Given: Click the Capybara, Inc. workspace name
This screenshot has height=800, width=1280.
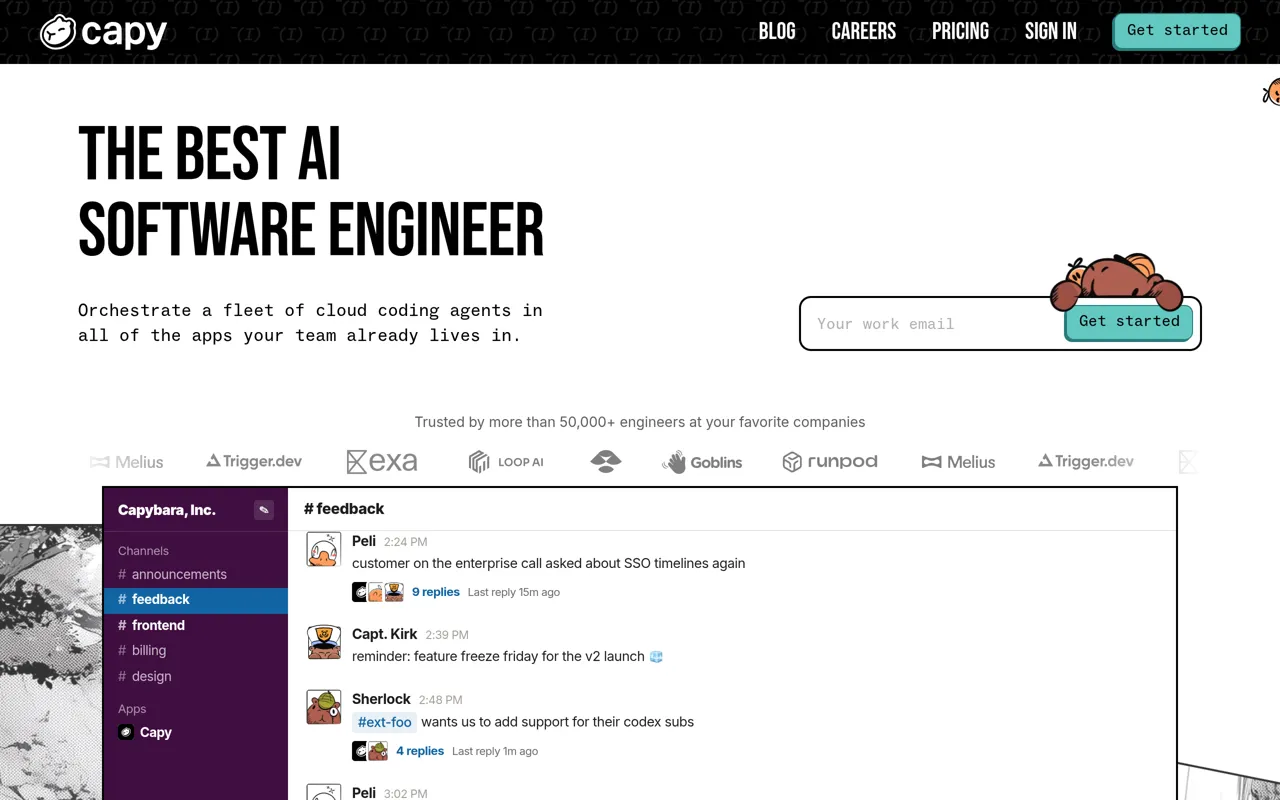Looking at the screenshot, I should [167, 510].
